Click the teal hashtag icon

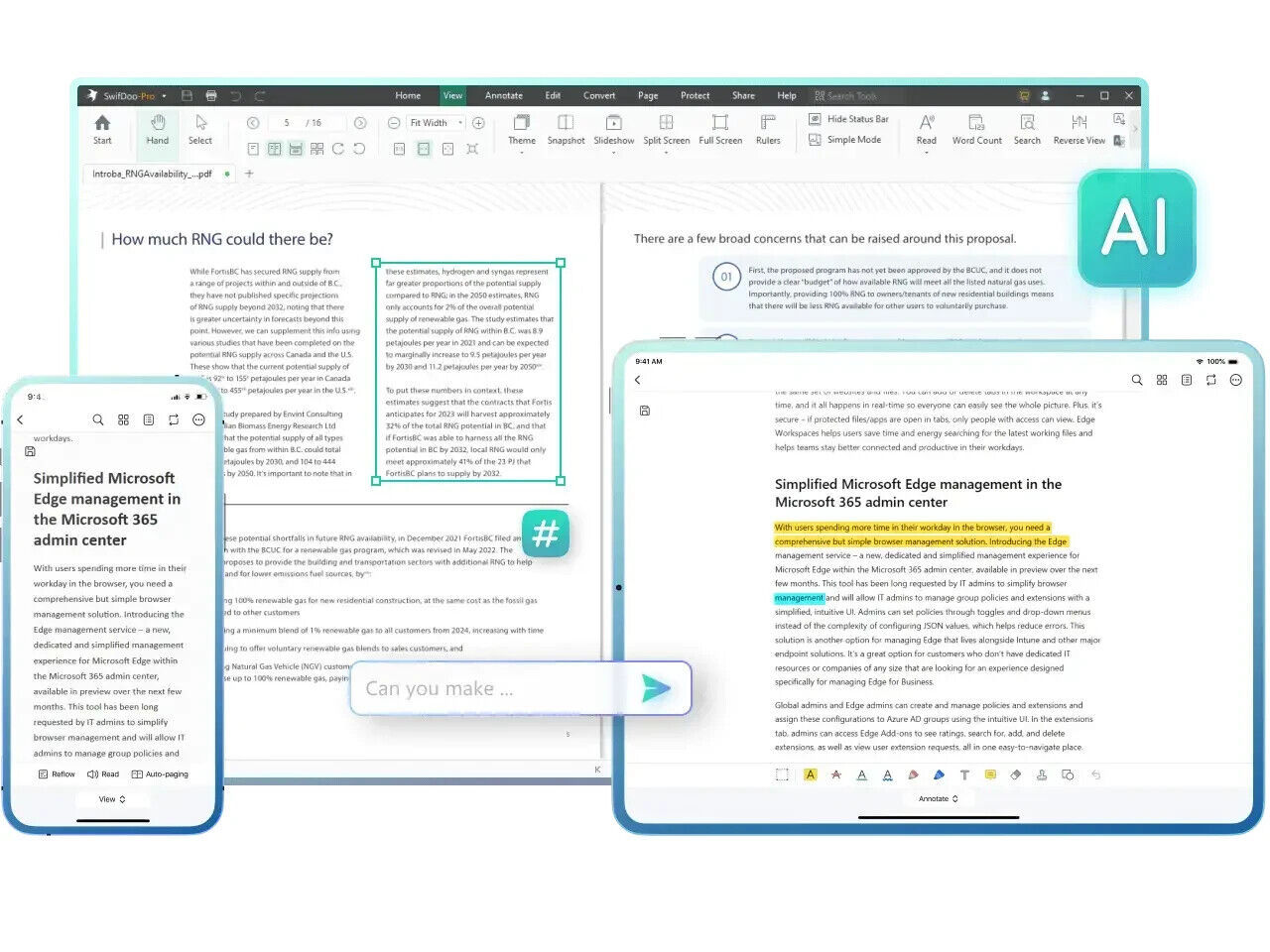pyautogui.click(x=546, y=534)
